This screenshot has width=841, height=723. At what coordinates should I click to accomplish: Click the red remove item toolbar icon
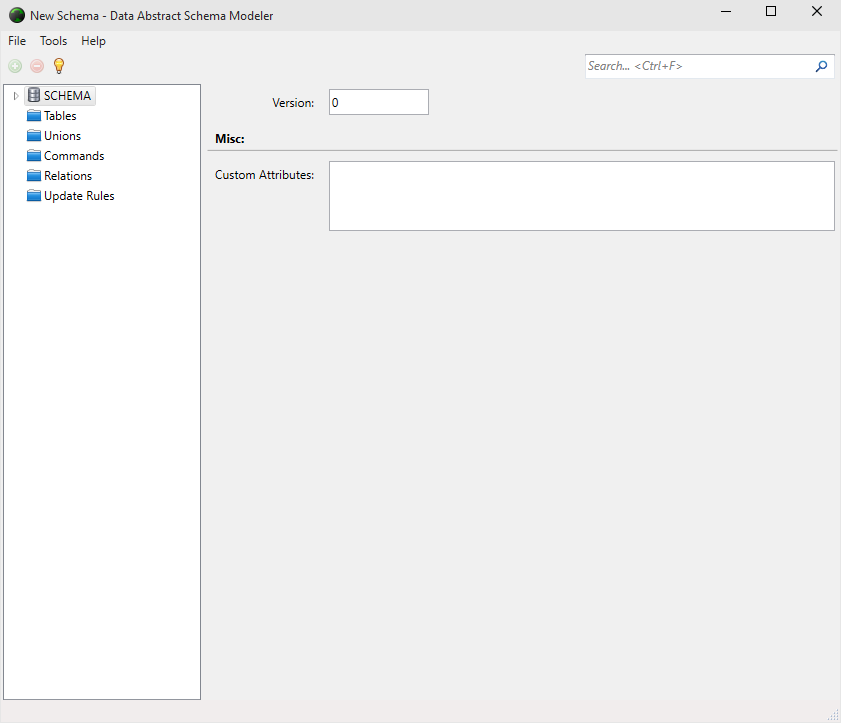coord(37,66)
